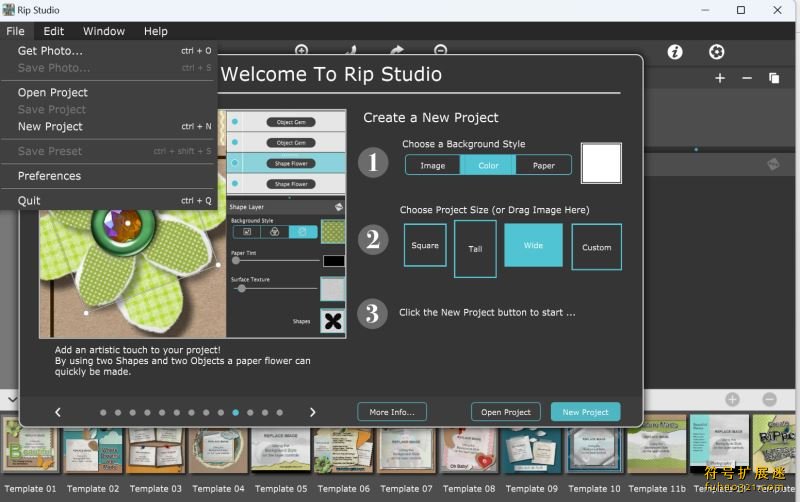Select Template 02 thumbnail
This screenshot has height=502, width=800.
pyautogui.click(x=93, y=449)
